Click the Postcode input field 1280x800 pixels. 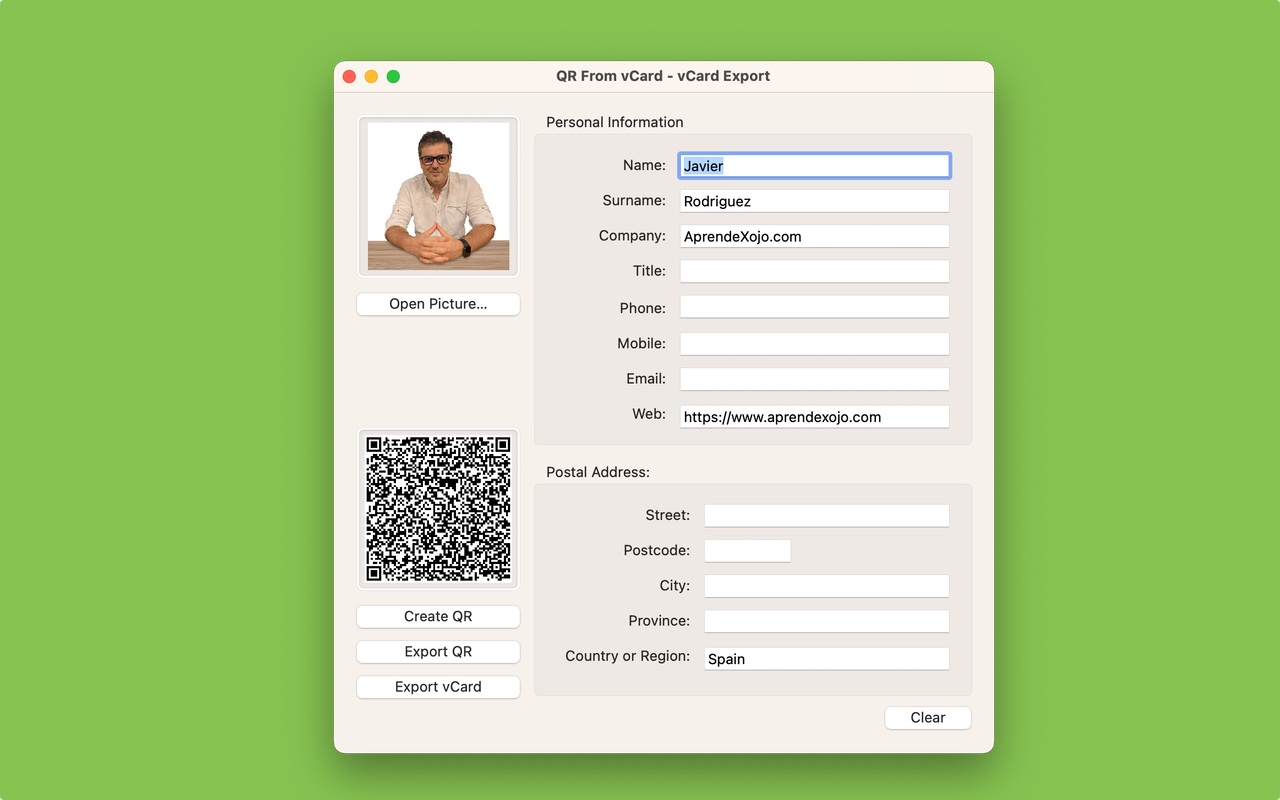pos(747,550)
